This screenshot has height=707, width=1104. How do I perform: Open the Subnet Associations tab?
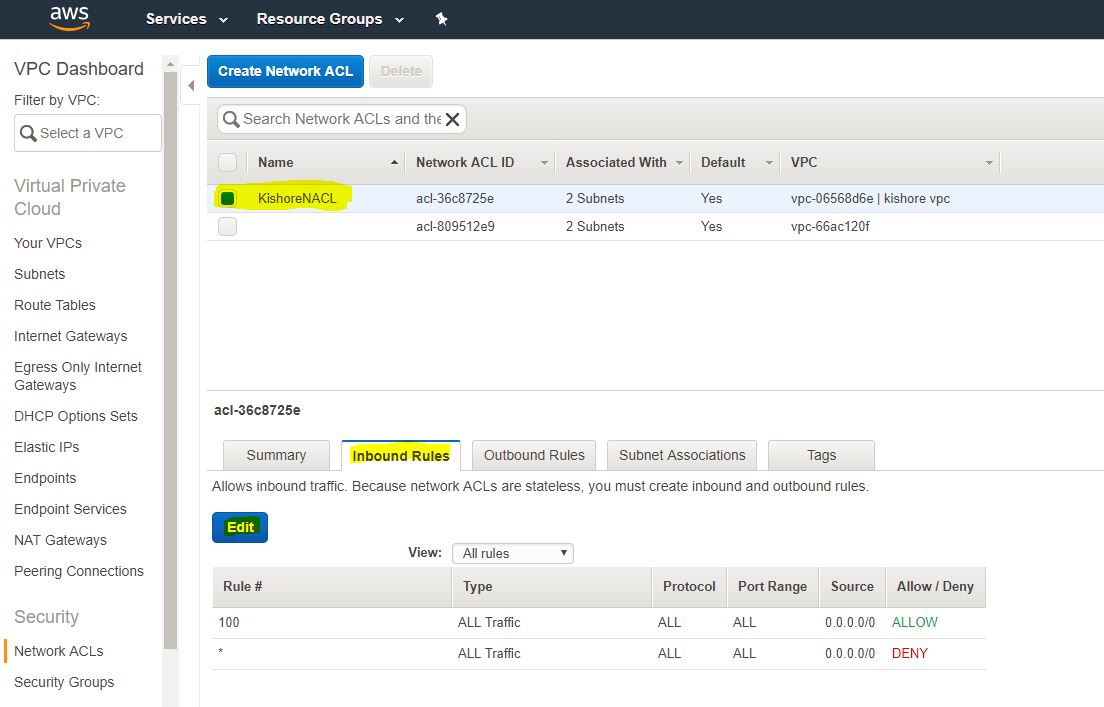(682, 455)
